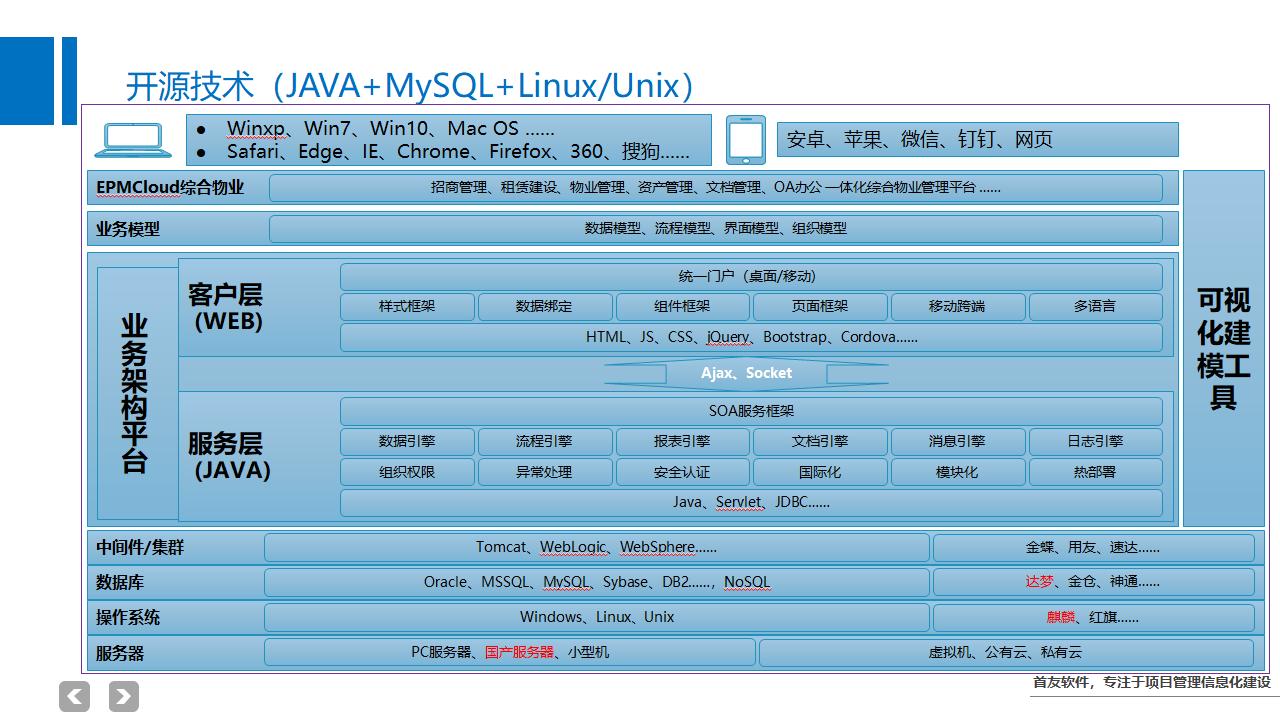Select the 服务器 row label
The width and height of the screenshot is (1280, 720).
pyautogui.click(x=120, y=653)
